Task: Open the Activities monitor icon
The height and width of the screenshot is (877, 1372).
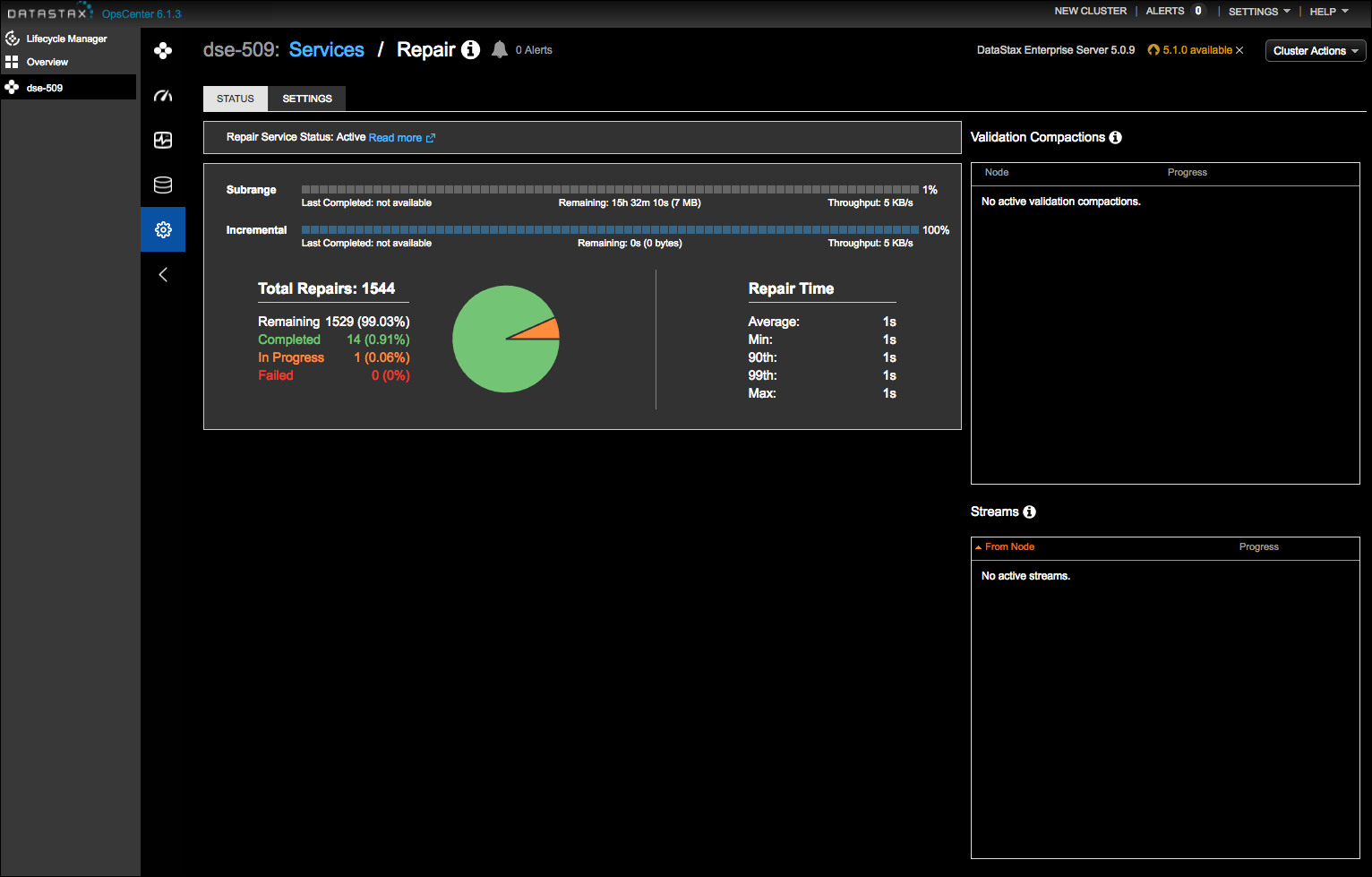Action: click(163, 140)
